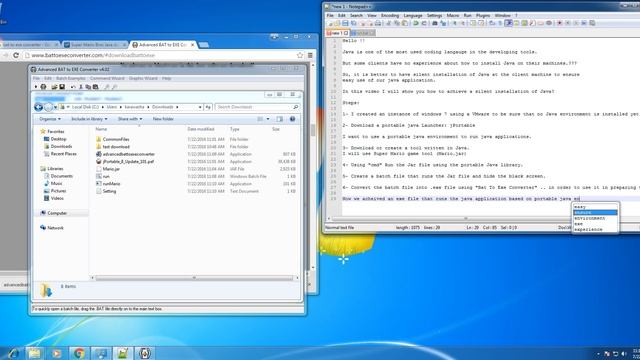Click the bookmark star in Chrome address bar

point(300,55)
